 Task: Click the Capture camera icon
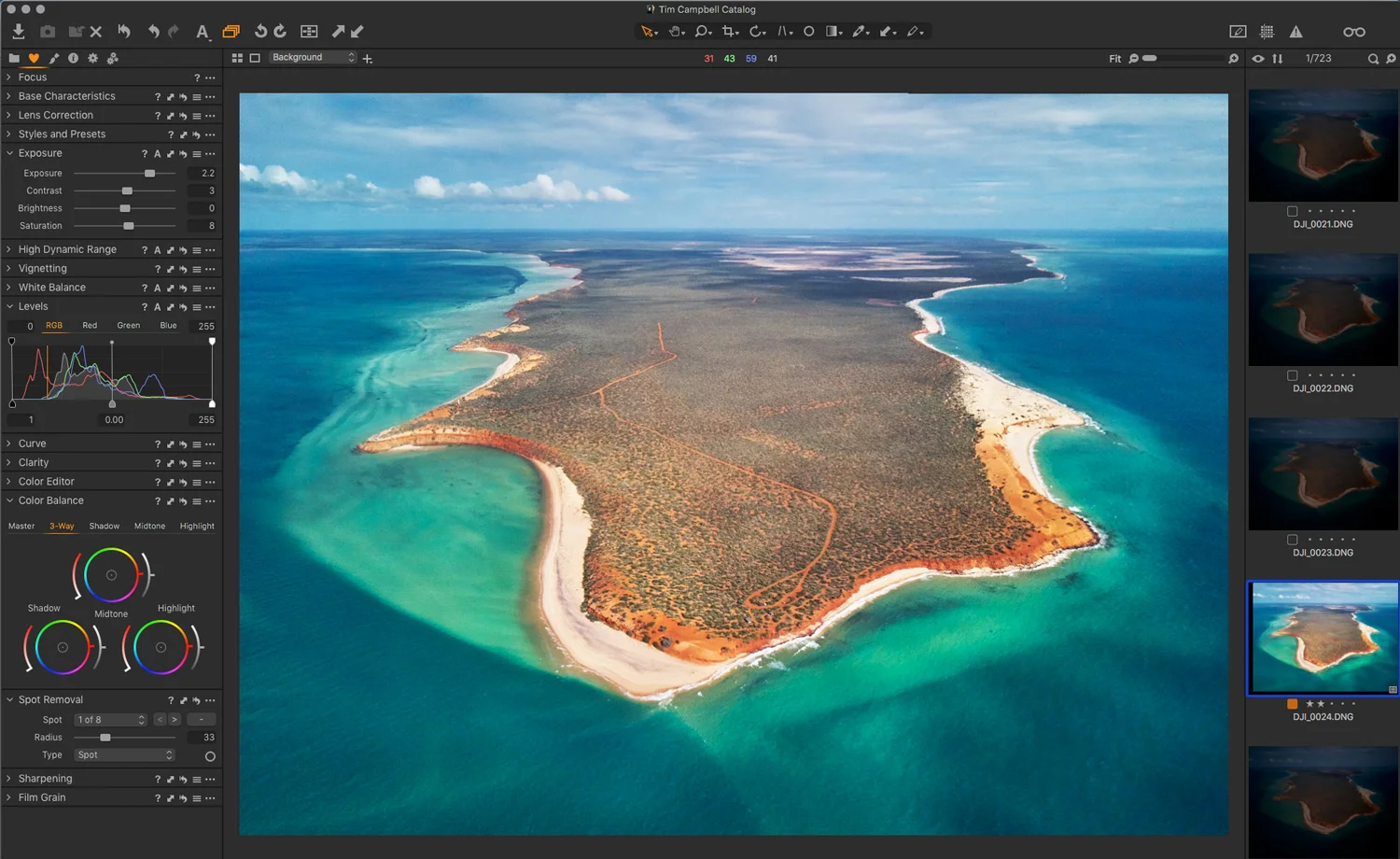point(48,32)
